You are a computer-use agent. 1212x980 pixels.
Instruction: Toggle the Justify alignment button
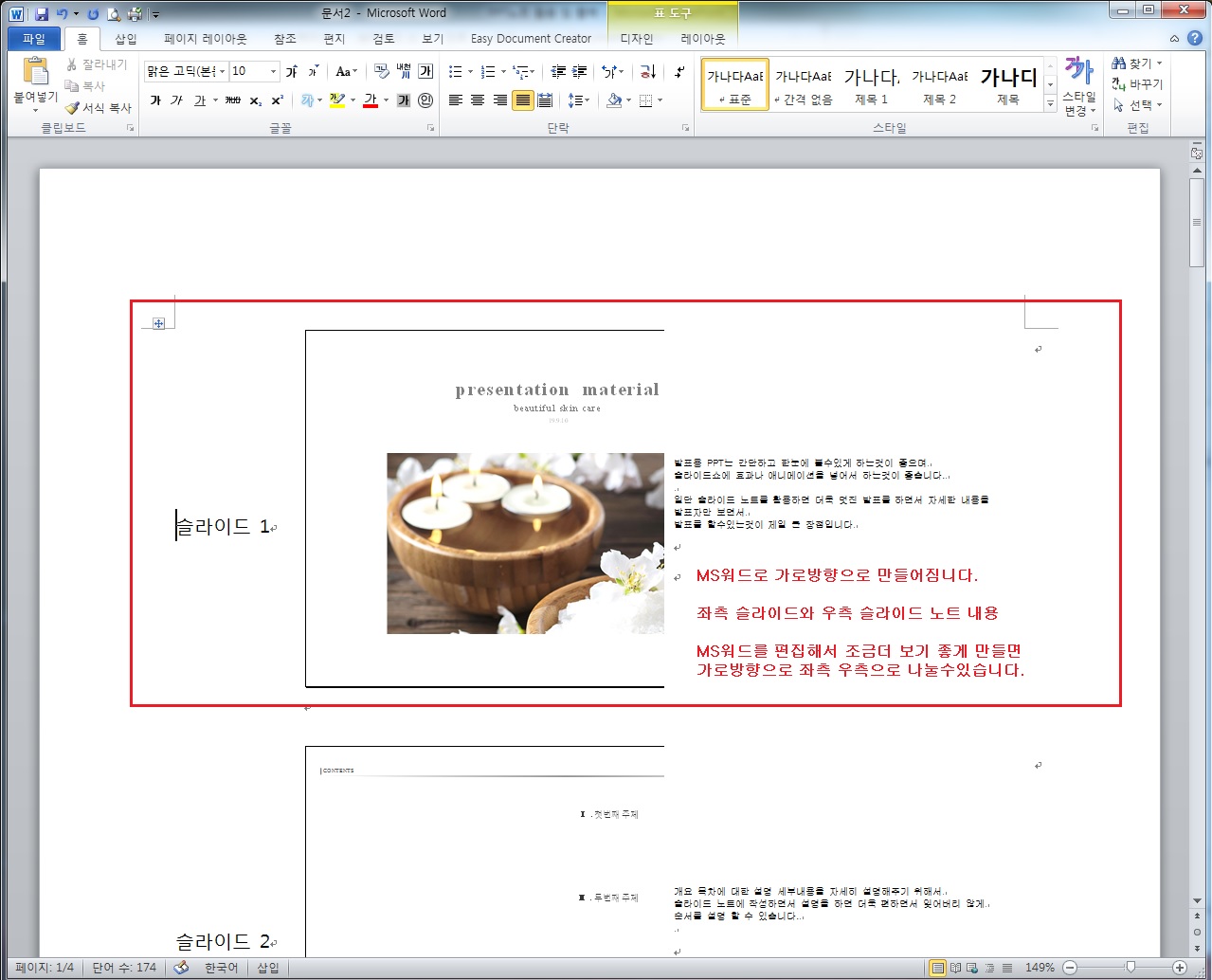(523, 100)
